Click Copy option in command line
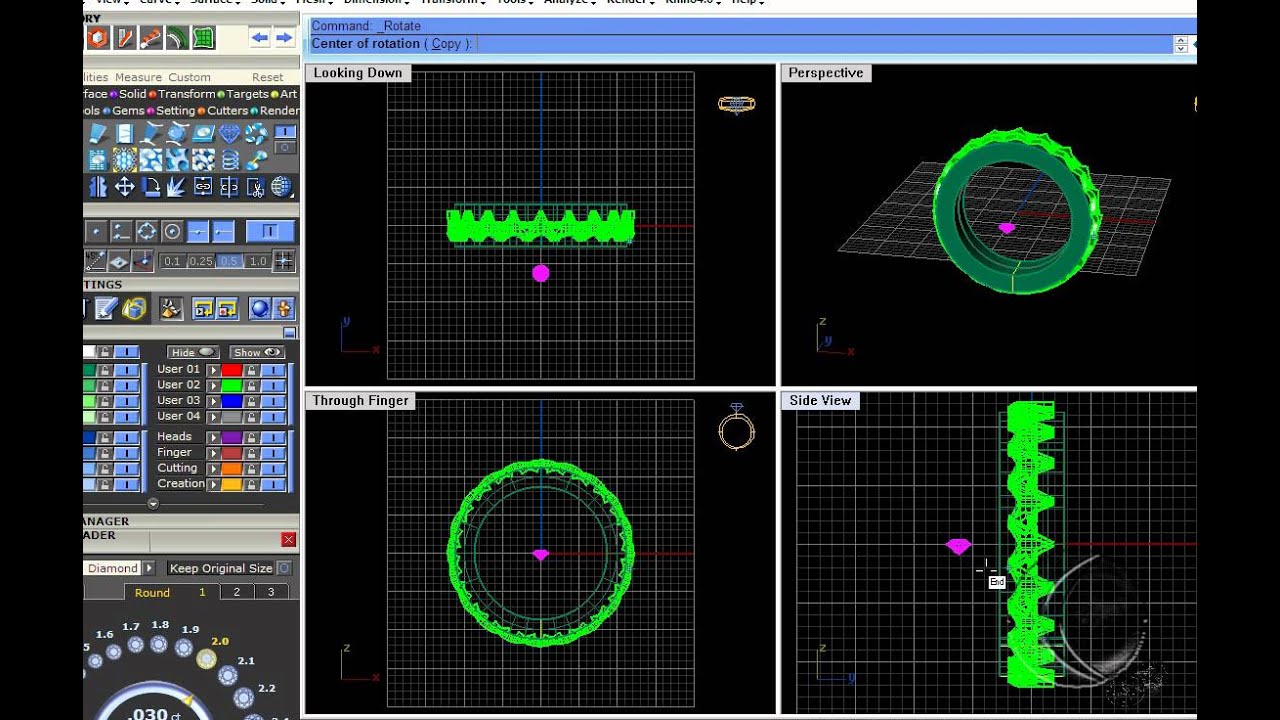1280x720 pixels. 446,44
